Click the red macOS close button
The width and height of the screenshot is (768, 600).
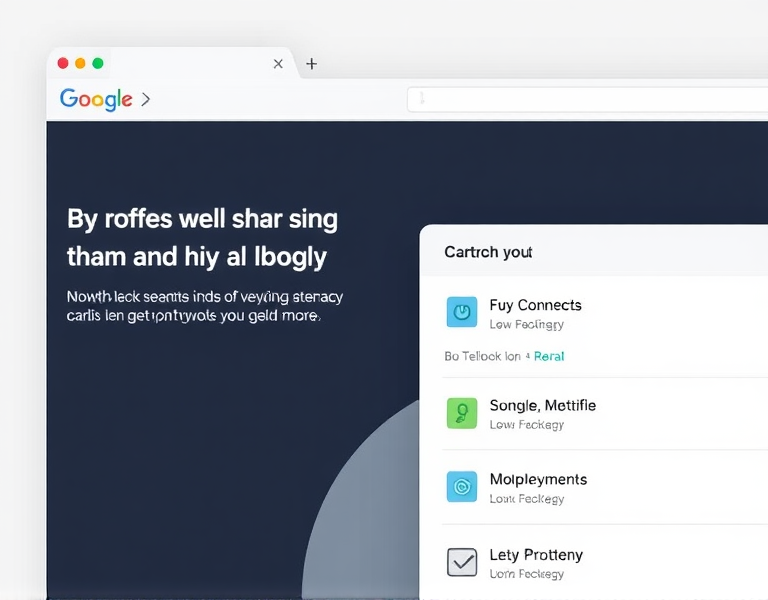63,63
